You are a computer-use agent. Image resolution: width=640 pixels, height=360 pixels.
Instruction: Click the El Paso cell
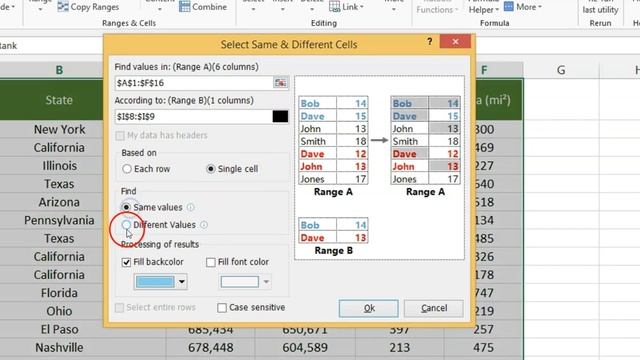59,329
